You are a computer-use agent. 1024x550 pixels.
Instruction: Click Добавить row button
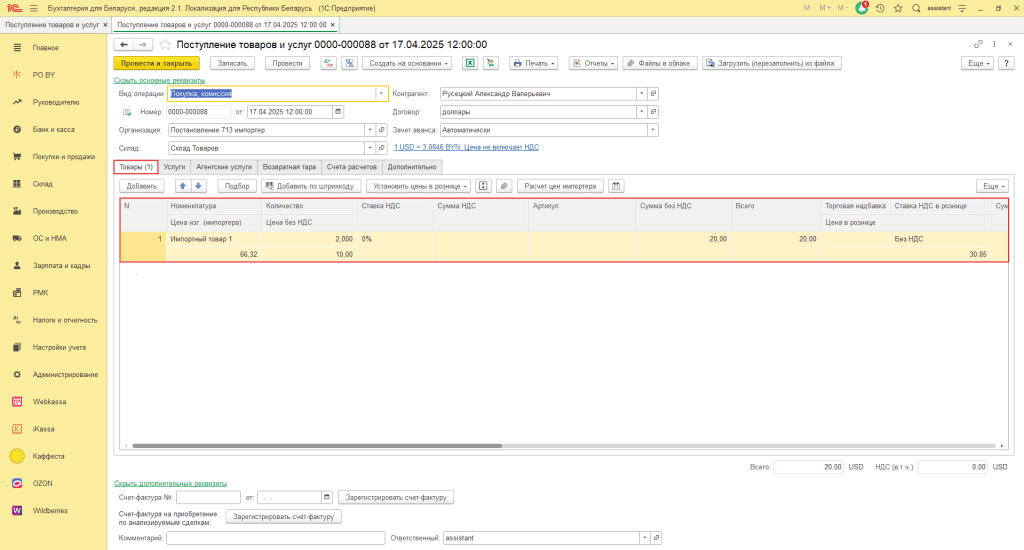(142, 186)
